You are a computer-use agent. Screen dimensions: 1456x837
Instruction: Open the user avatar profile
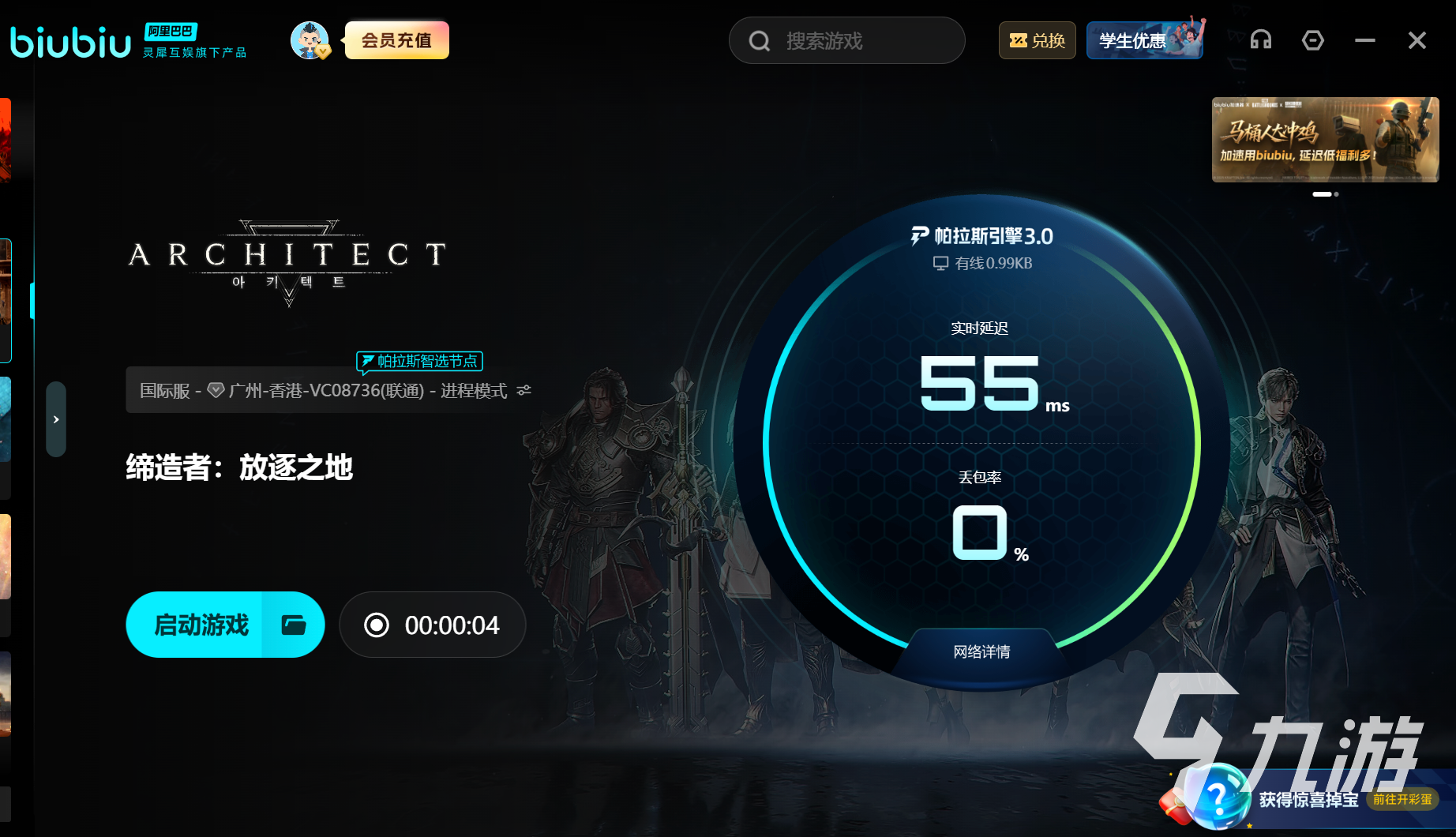pos(310,40)
